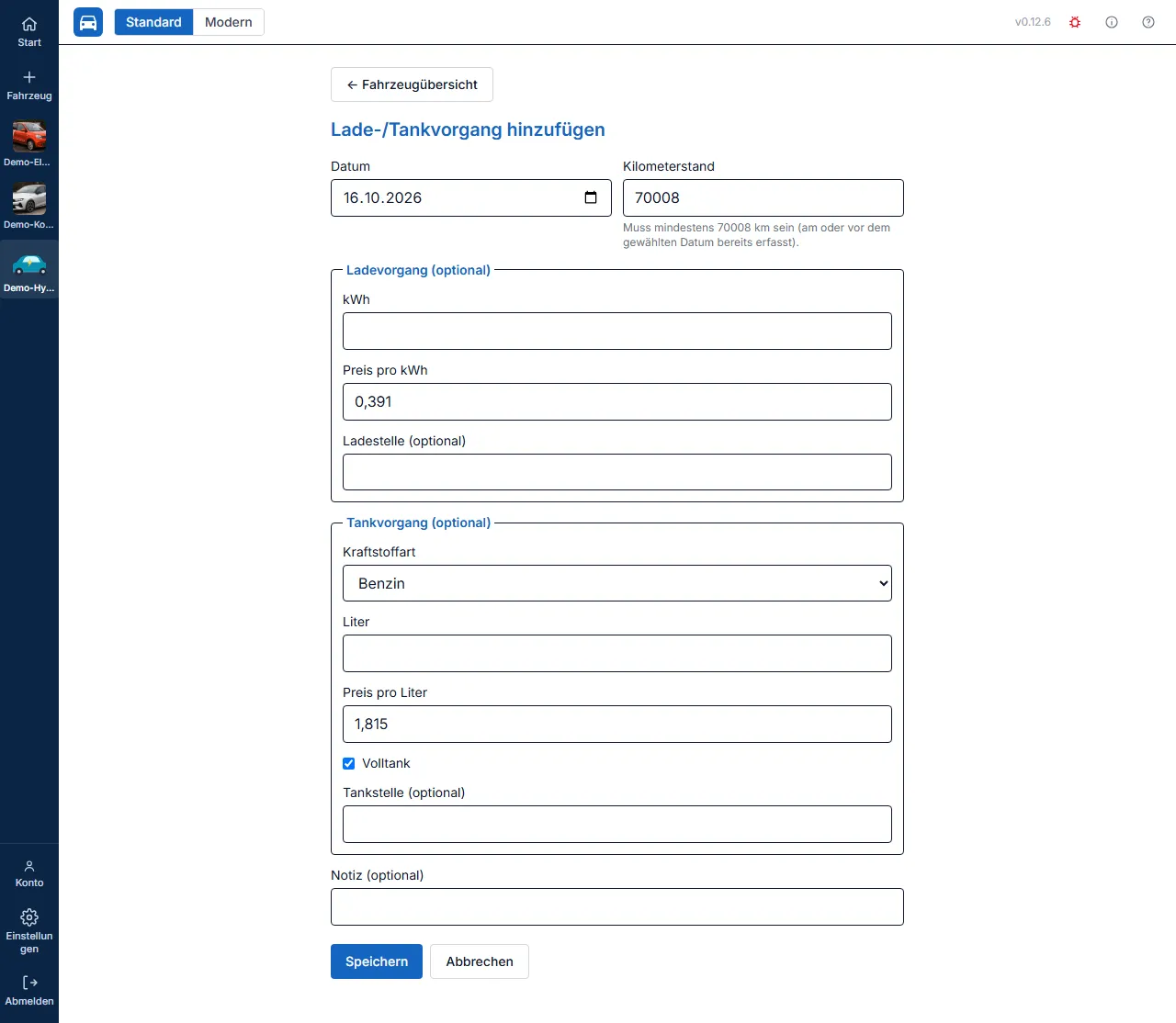Click the Notiz input field
The width and height of the screenshot is (1176, 1023).
click(x=617, y=906)
